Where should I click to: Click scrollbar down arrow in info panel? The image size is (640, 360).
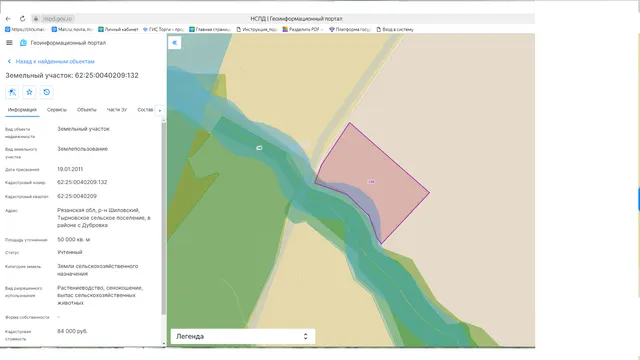coord(164,344)
